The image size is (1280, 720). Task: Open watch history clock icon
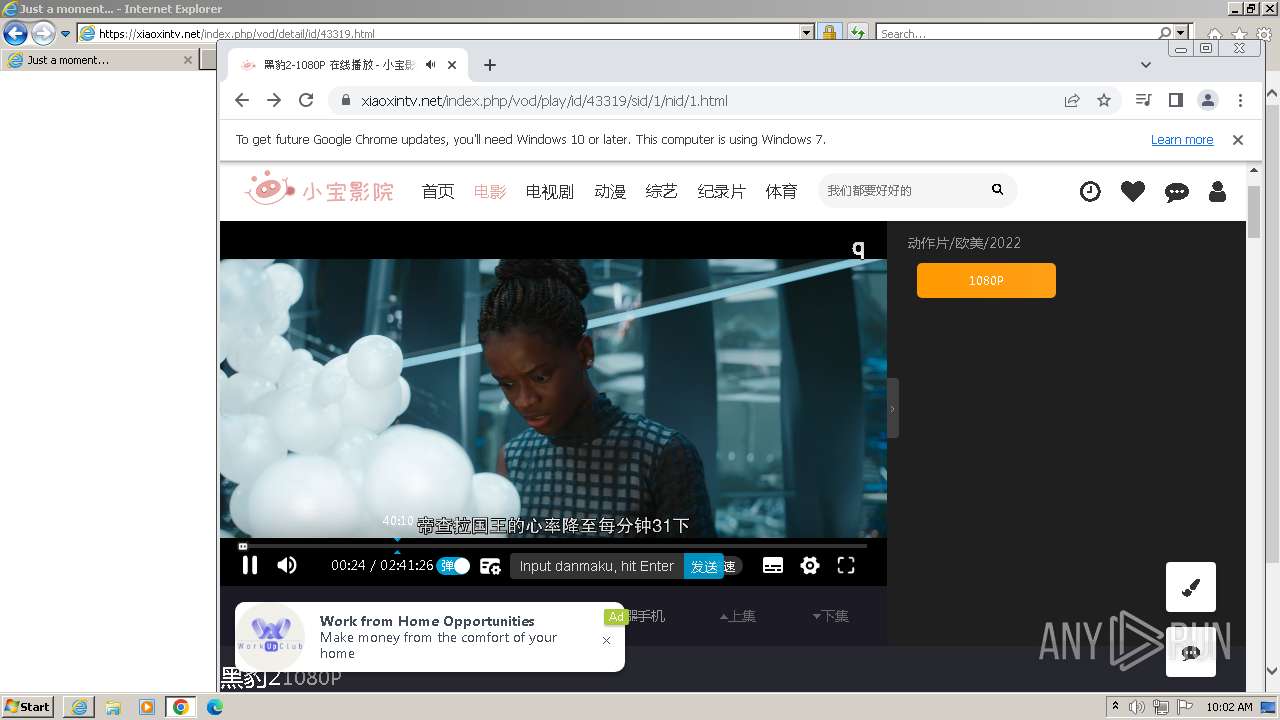pyautogui.click(x=1090, y=191)
